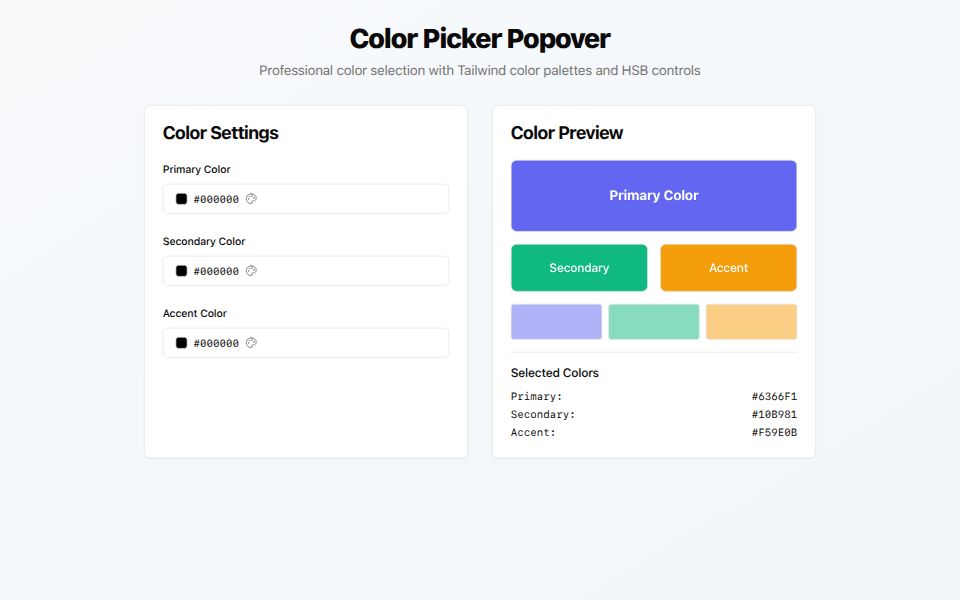960x600 pixels.
Task: Click the Primary Color hex input showing #000000
Action: [215, 198]
